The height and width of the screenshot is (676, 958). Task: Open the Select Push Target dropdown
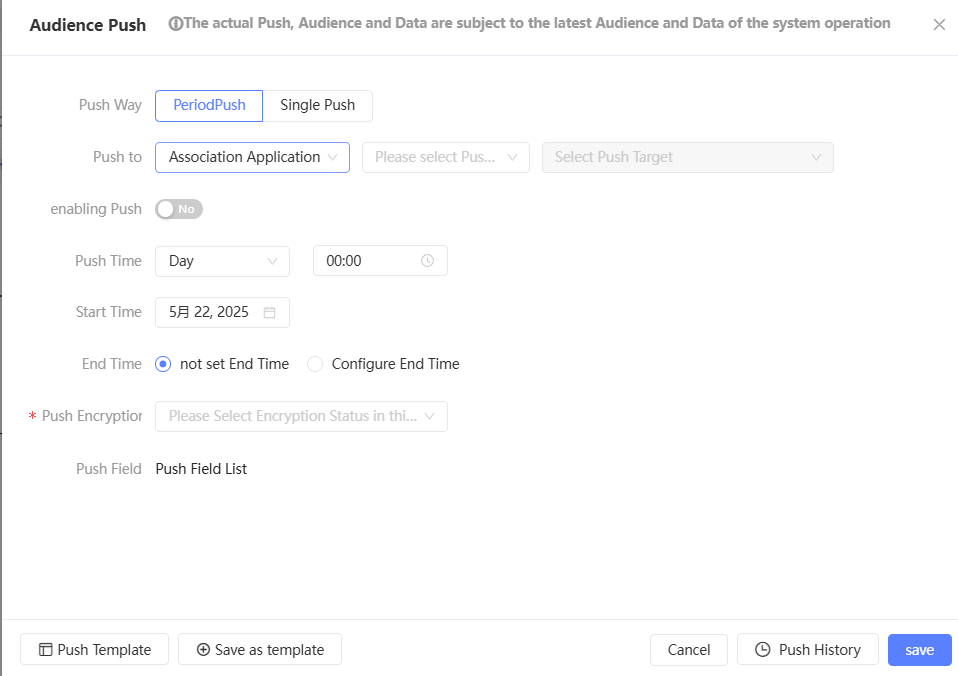point(687,157)
